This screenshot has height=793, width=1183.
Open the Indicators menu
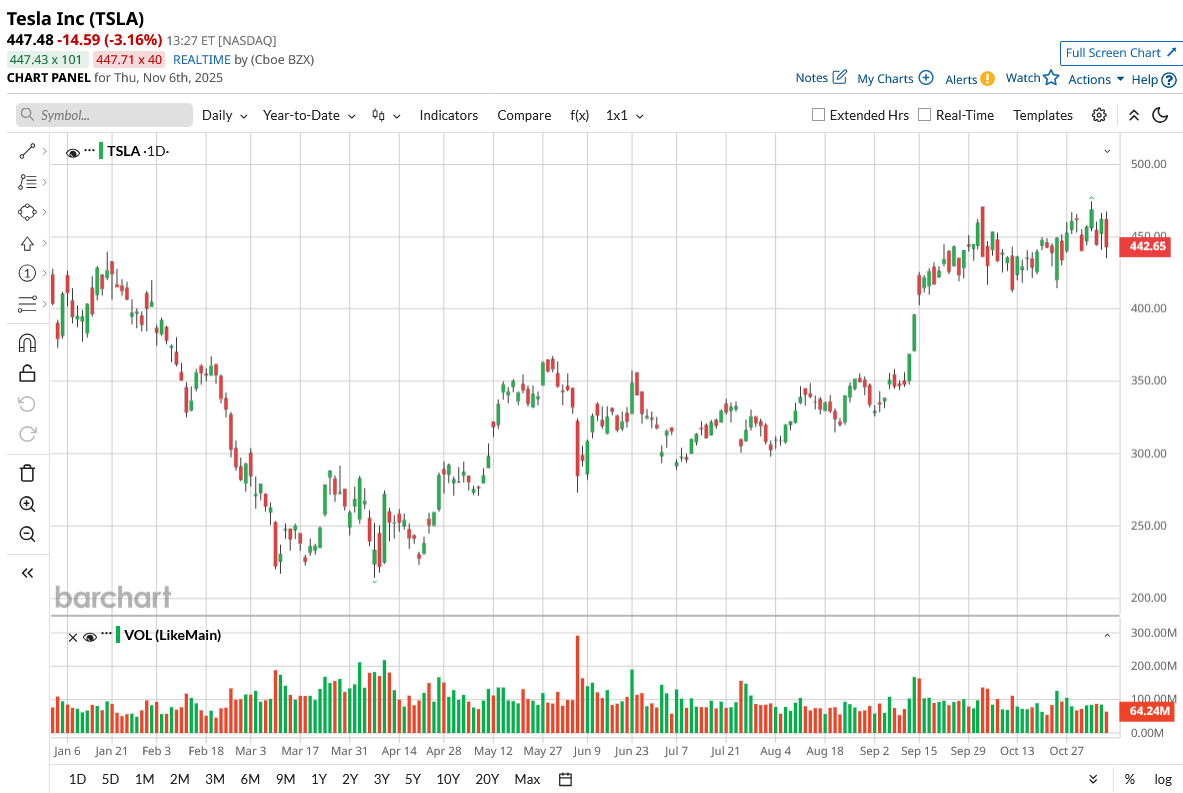[449, 115]
